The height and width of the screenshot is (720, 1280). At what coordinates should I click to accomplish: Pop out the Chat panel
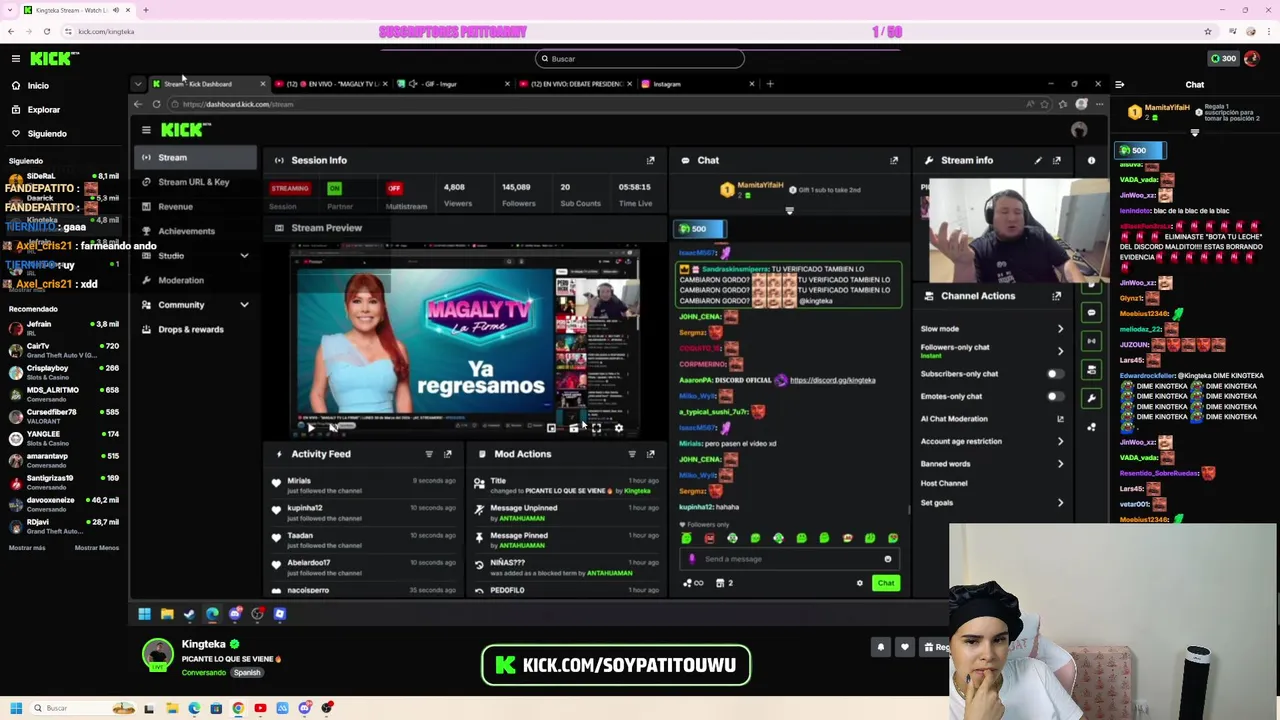(894, 160)
